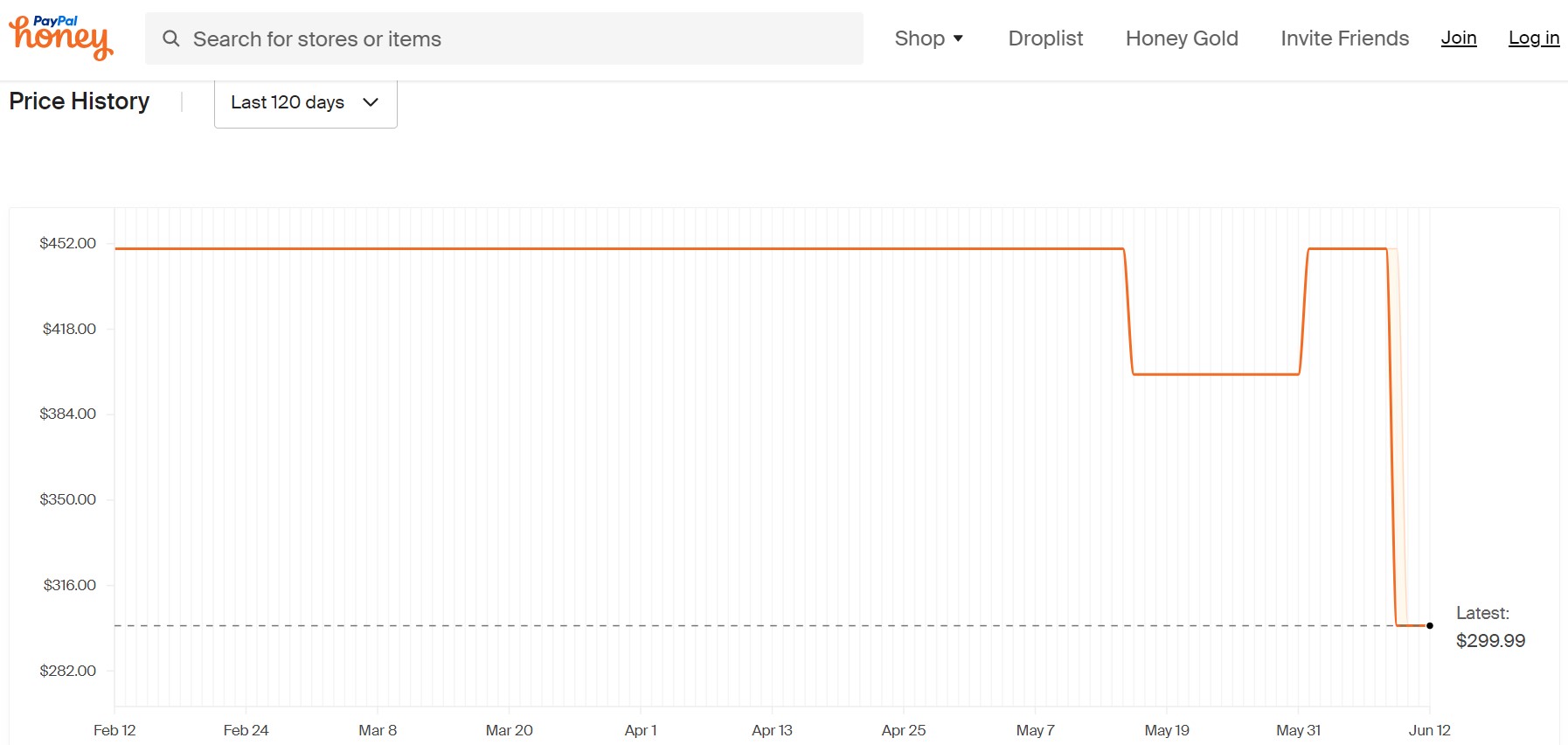Open Honey Gold page
The height and width of the screenshot is (745, 1568).
click(1182, 38)
